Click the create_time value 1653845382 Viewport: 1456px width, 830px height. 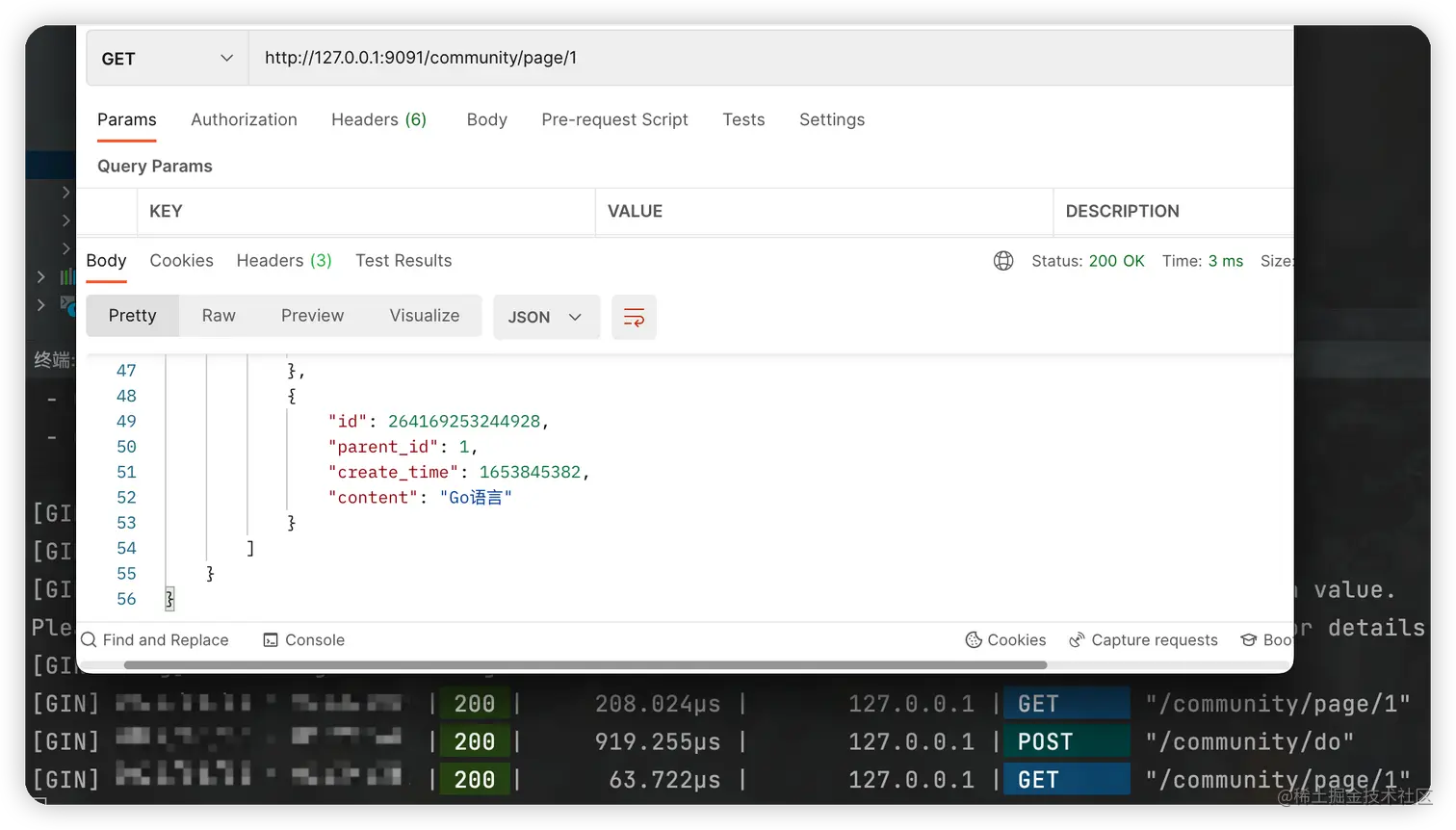[x=531, y=473]
